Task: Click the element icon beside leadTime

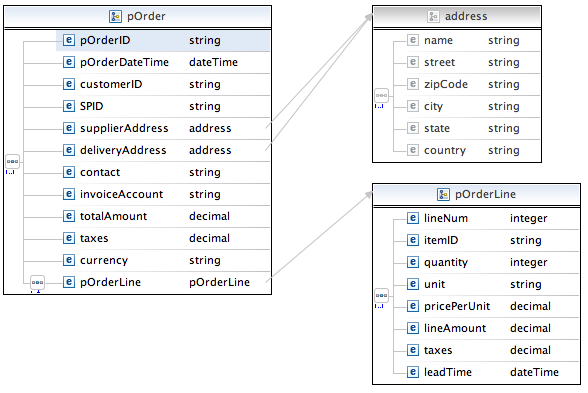Action: [x=412, y=372]
